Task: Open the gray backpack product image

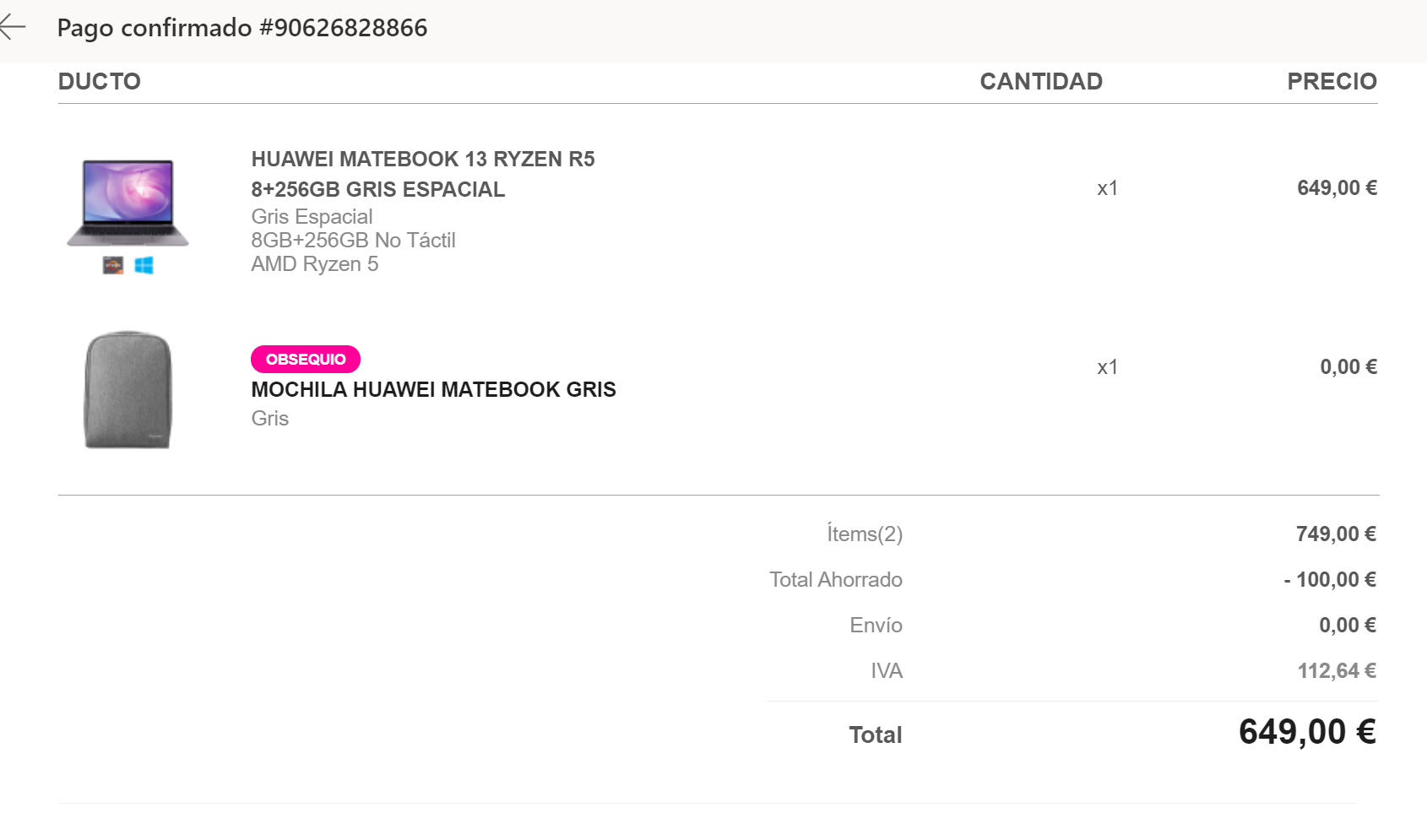Action: 128,389
